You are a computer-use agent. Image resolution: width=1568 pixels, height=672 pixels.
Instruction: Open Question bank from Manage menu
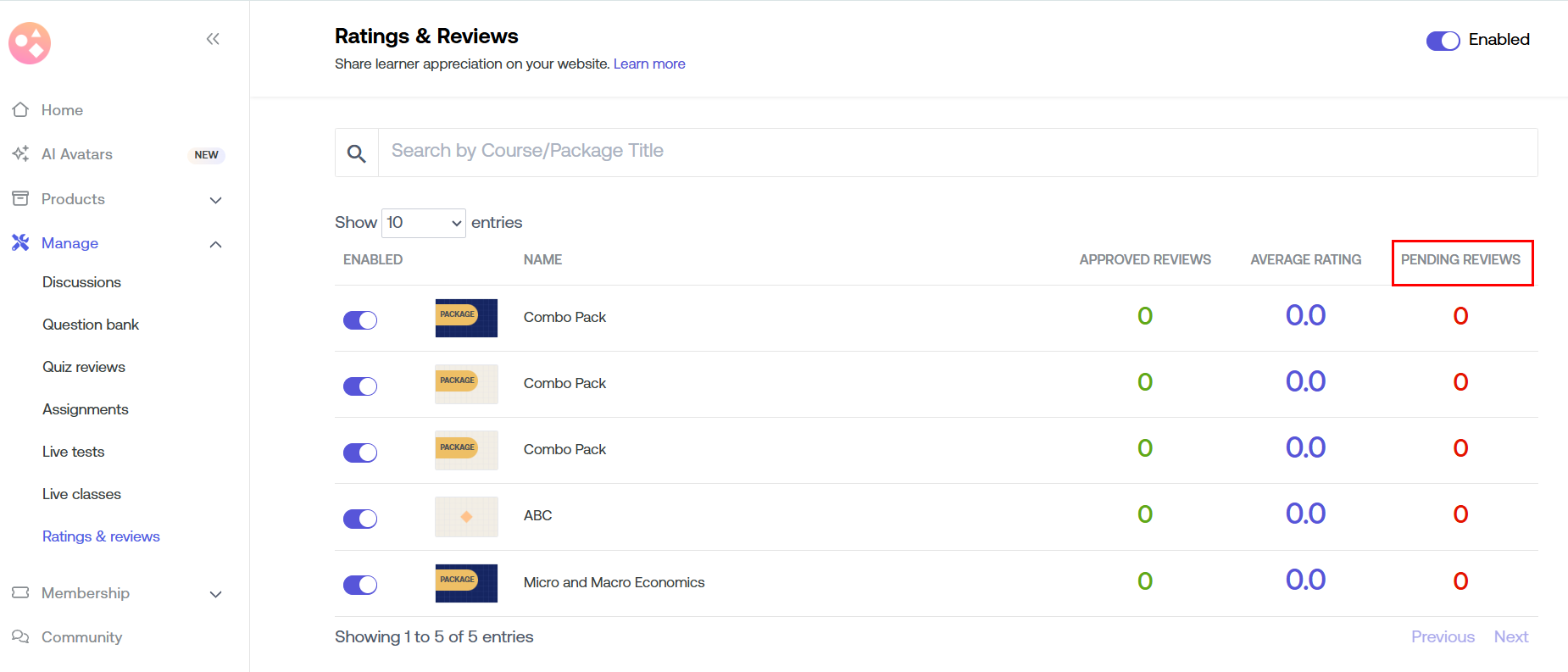click(x=91, y=325)
